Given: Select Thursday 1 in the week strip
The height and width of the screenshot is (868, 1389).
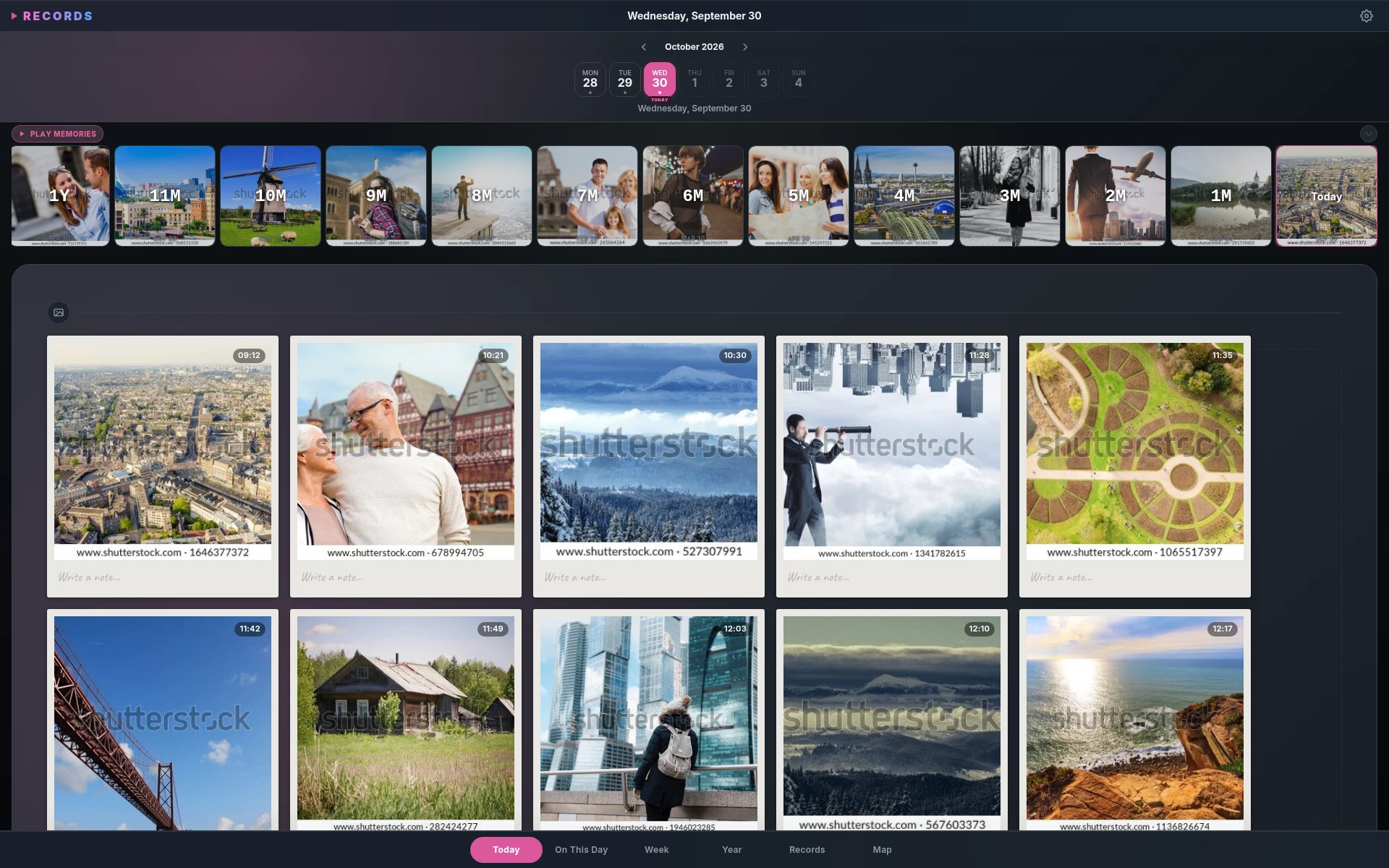Looking at the screenshot, I should coord(694,80).
